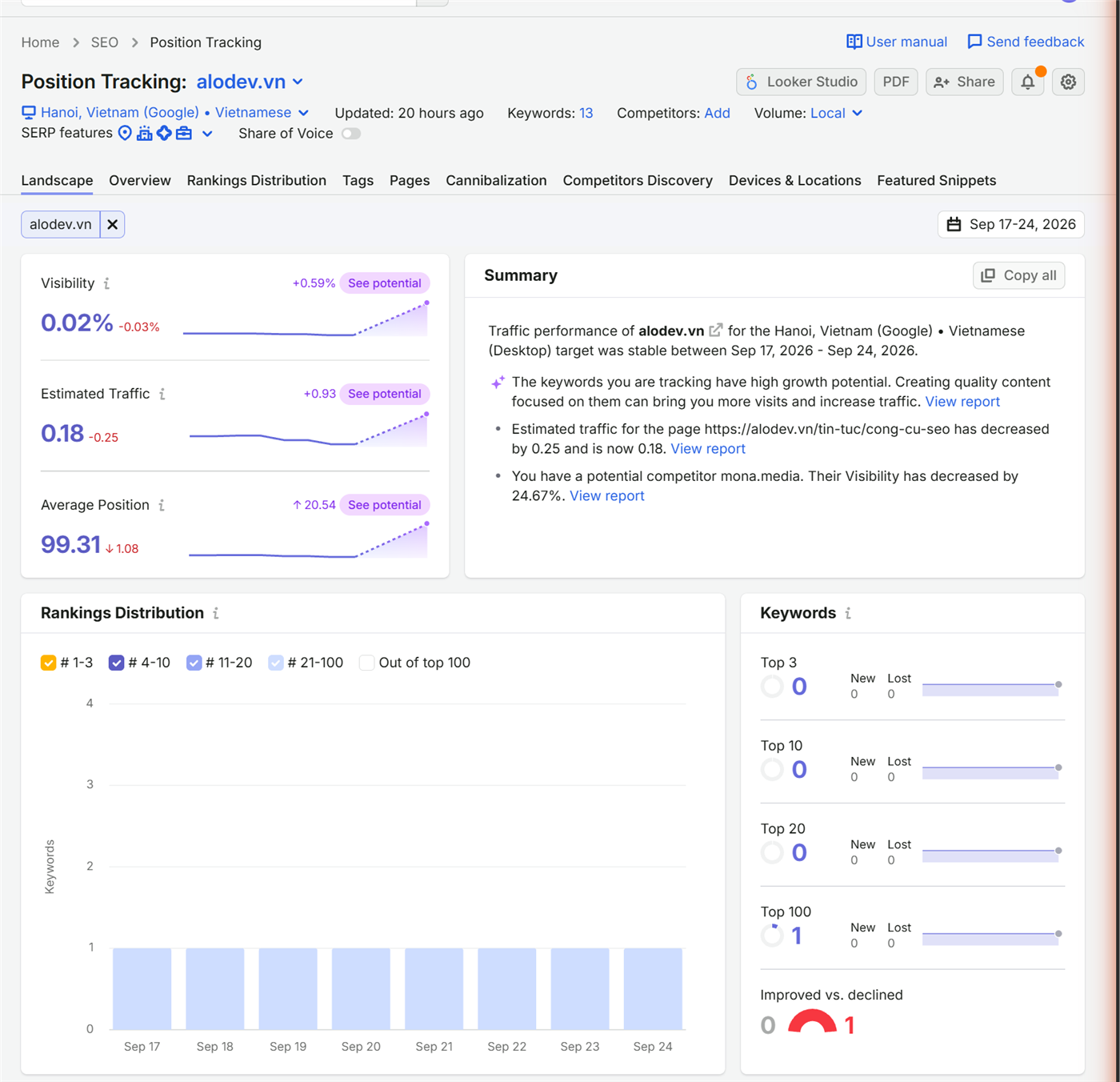Image resolution: width=1120 pixels, height=1082 pixels.
Task: Click the Sep 20 bar in the chart
Action: [361, 988]
